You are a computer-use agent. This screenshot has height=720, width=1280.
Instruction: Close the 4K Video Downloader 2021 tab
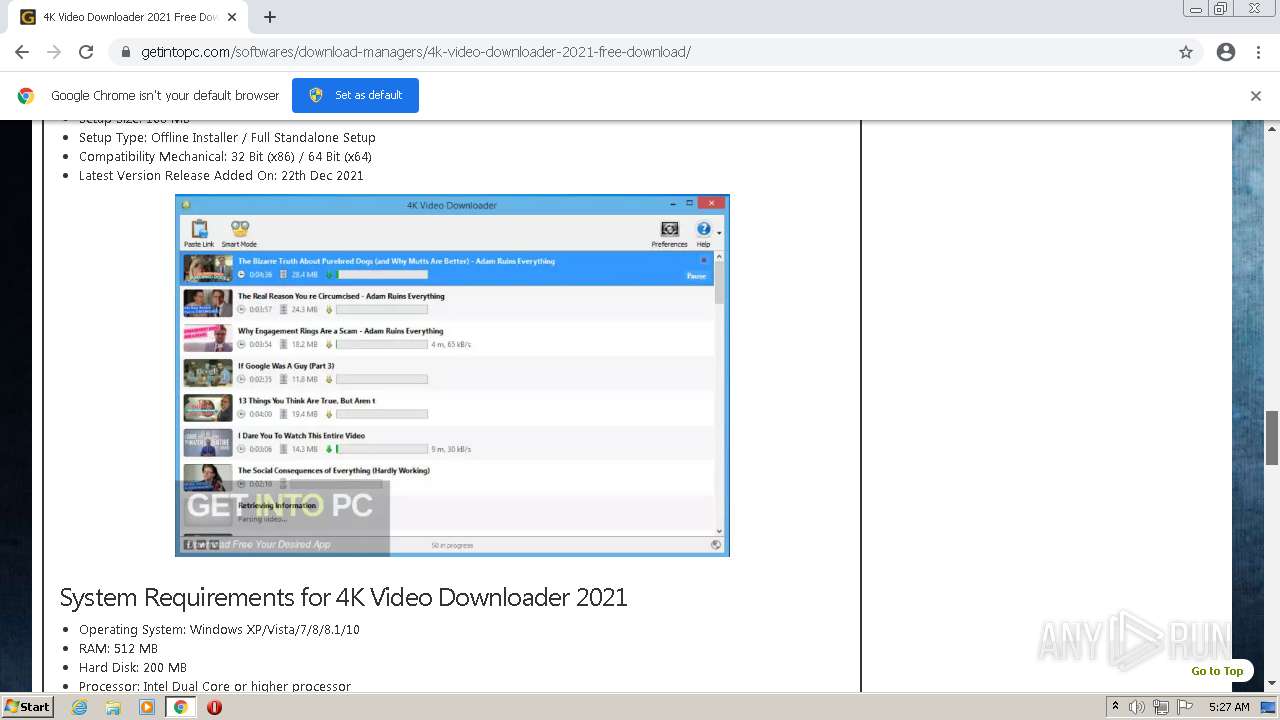pyautogui.click(x=232, y=17)
